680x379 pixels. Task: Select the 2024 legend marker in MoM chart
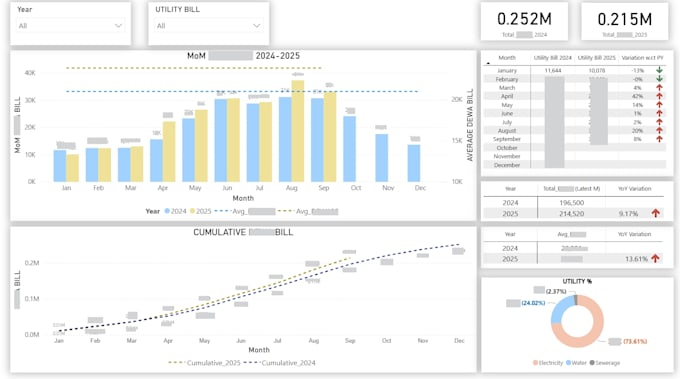click(167, 211)
